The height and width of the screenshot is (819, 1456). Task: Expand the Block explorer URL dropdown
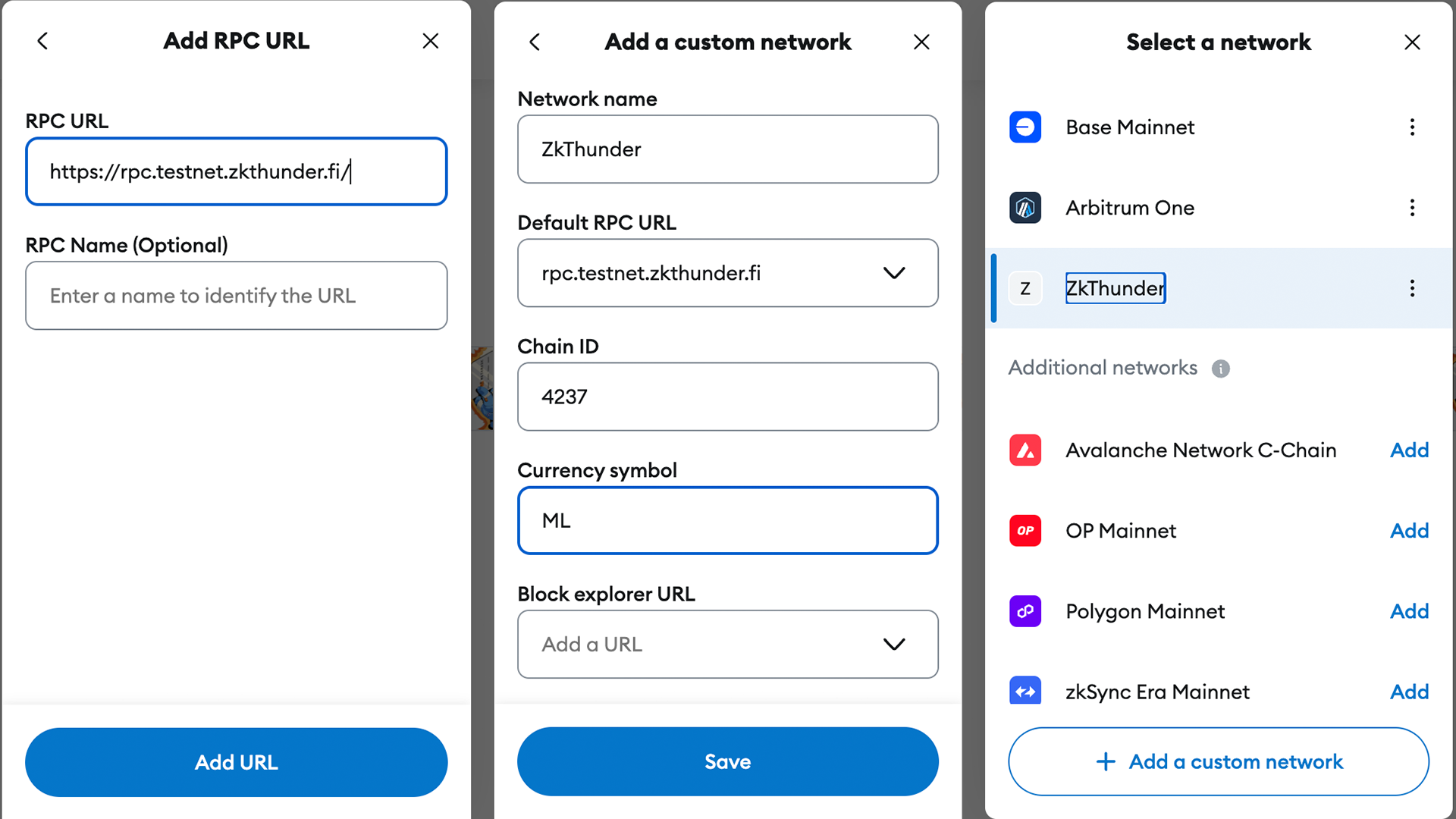(894, 645)
